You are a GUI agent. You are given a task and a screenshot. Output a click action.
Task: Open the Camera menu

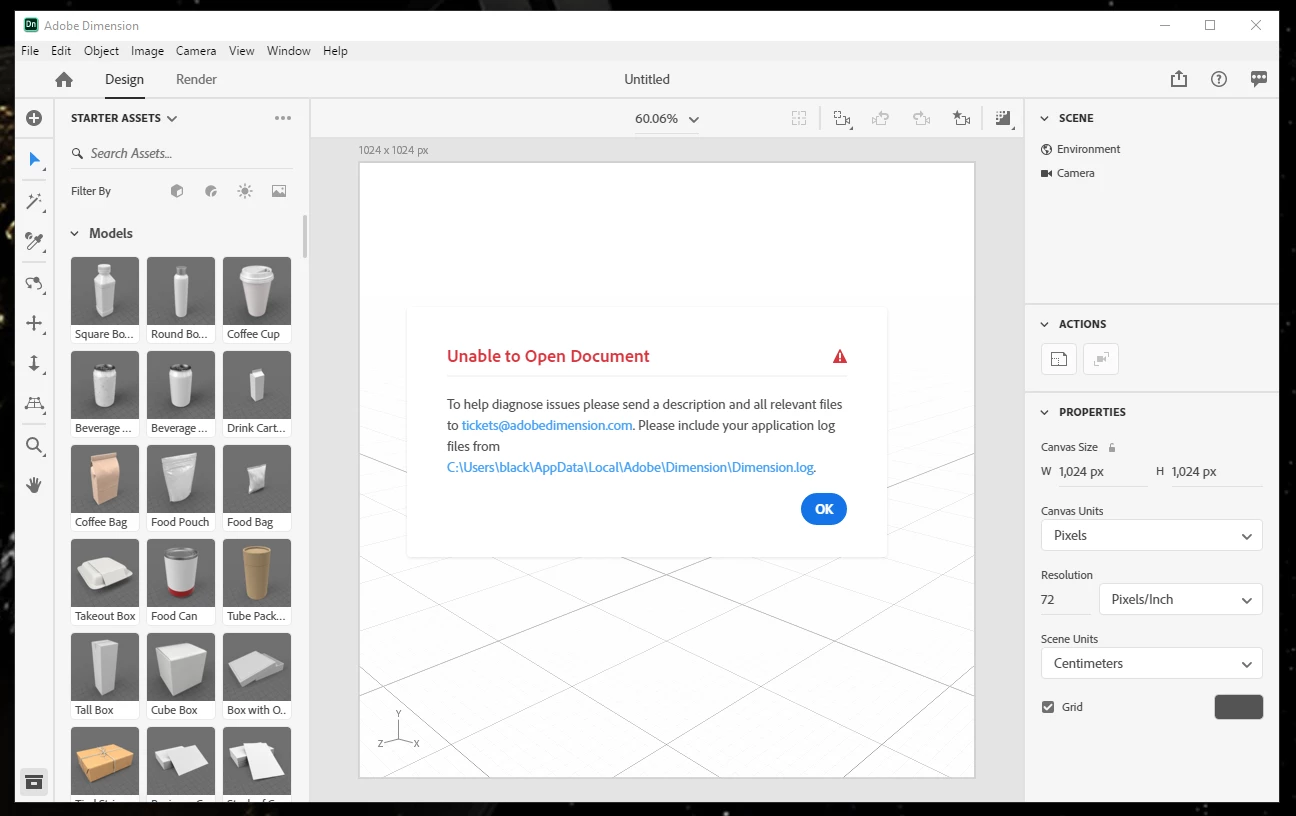tap(196, 51)
